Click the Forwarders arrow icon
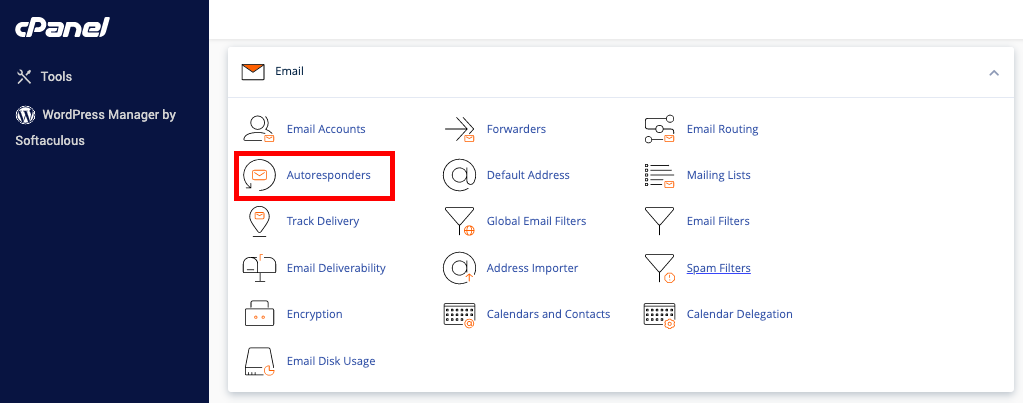Screen dimensions: 1023x403 pyautogui.click(x=459, y=129)
